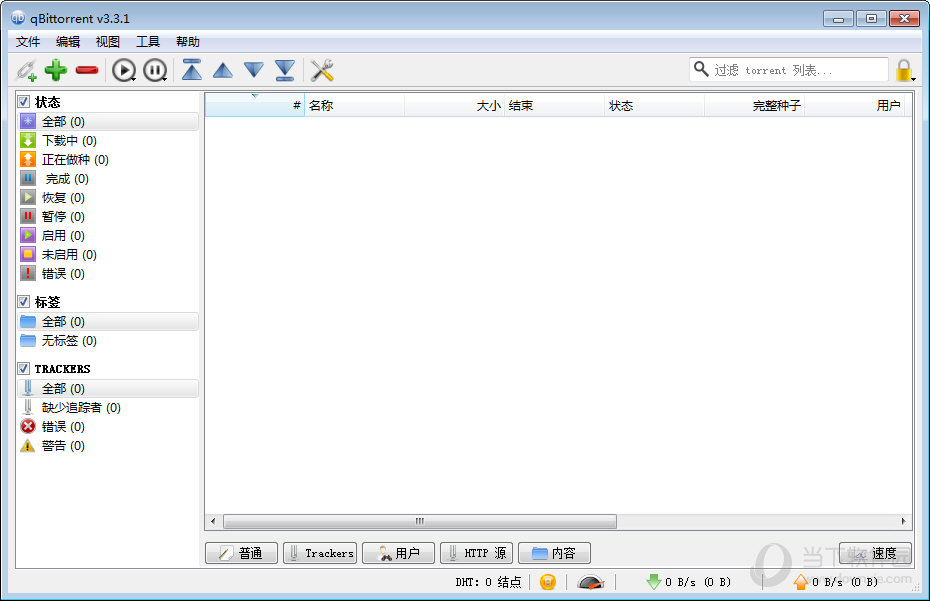Switch to Trackers tab

[x=320, y=553]
